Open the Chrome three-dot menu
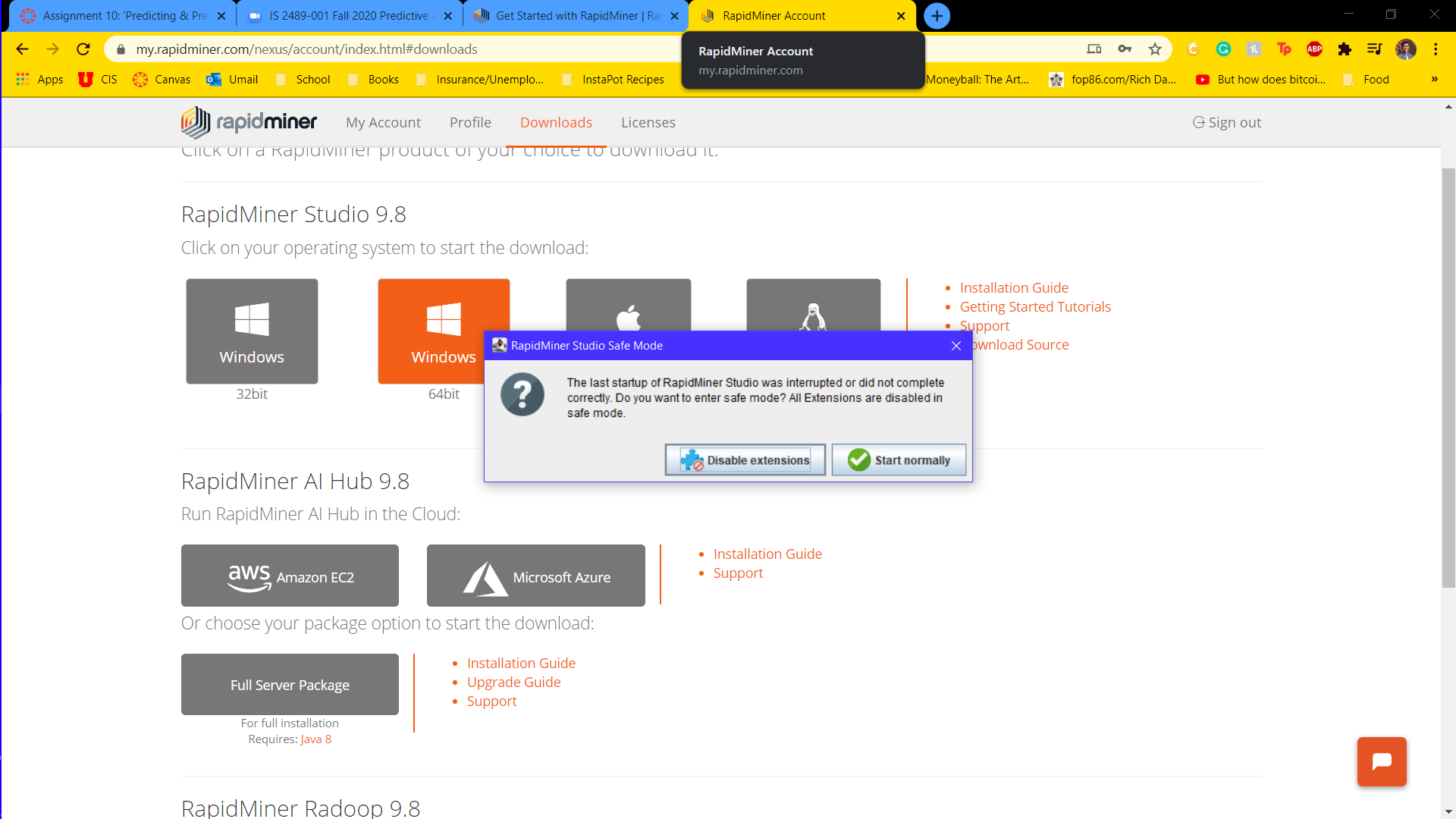This screenshot has height=819, width=1456. (x=1436, y=49)
